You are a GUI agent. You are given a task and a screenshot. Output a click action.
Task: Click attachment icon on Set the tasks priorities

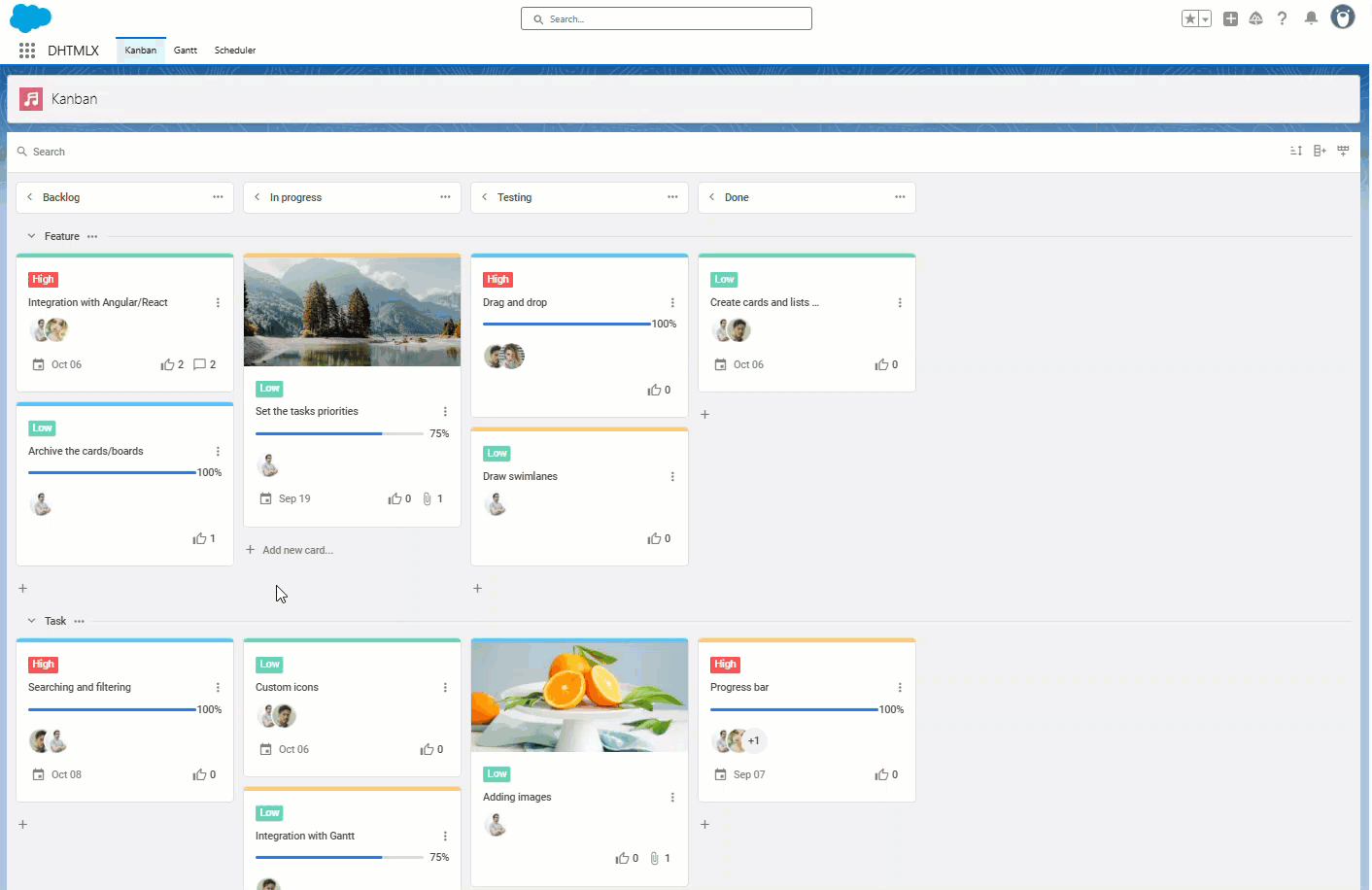[427, 498]
